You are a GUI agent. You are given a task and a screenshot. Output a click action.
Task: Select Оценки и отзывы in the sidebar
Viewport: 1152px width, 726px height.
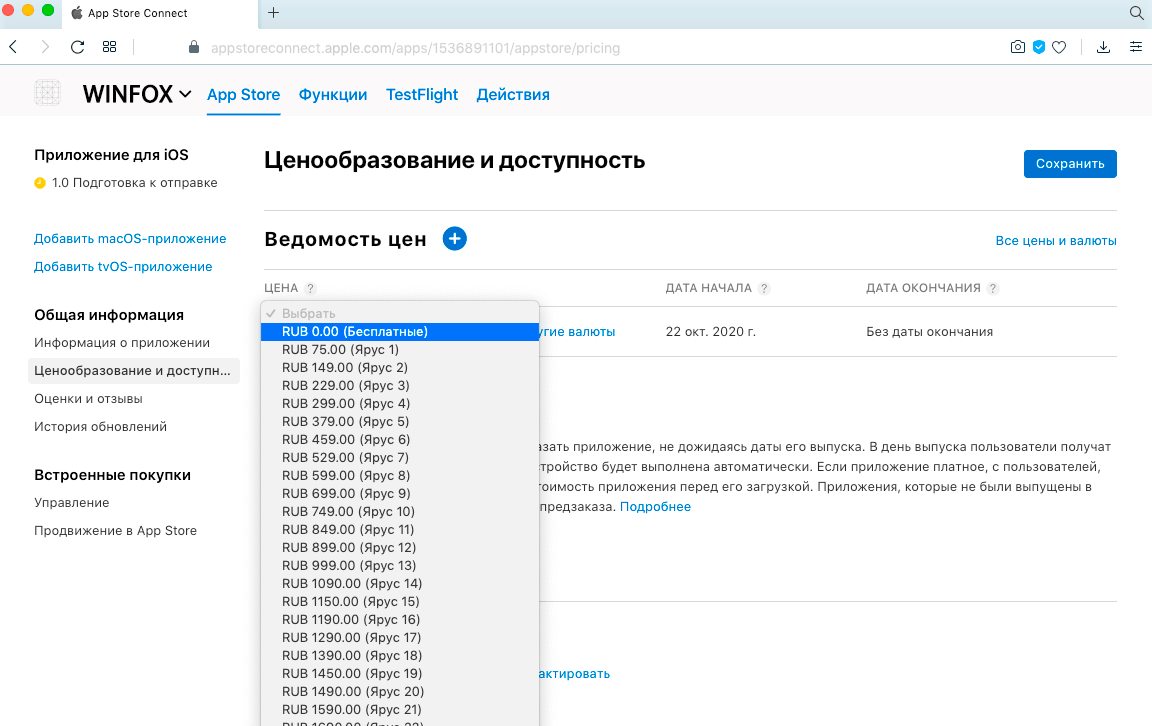[88, 399]
